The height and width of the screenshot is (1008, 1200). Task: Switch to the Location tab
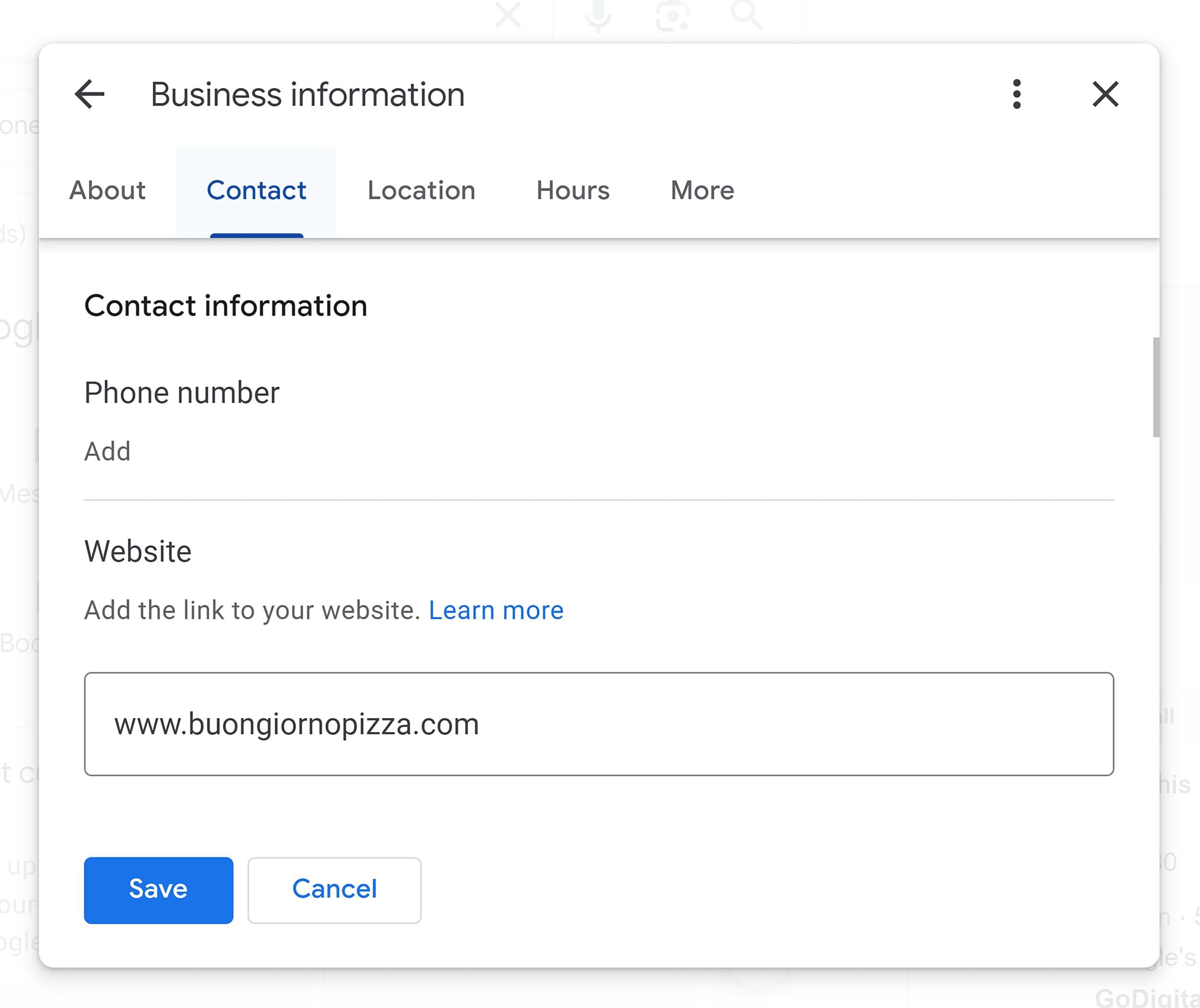pos(422,190)
